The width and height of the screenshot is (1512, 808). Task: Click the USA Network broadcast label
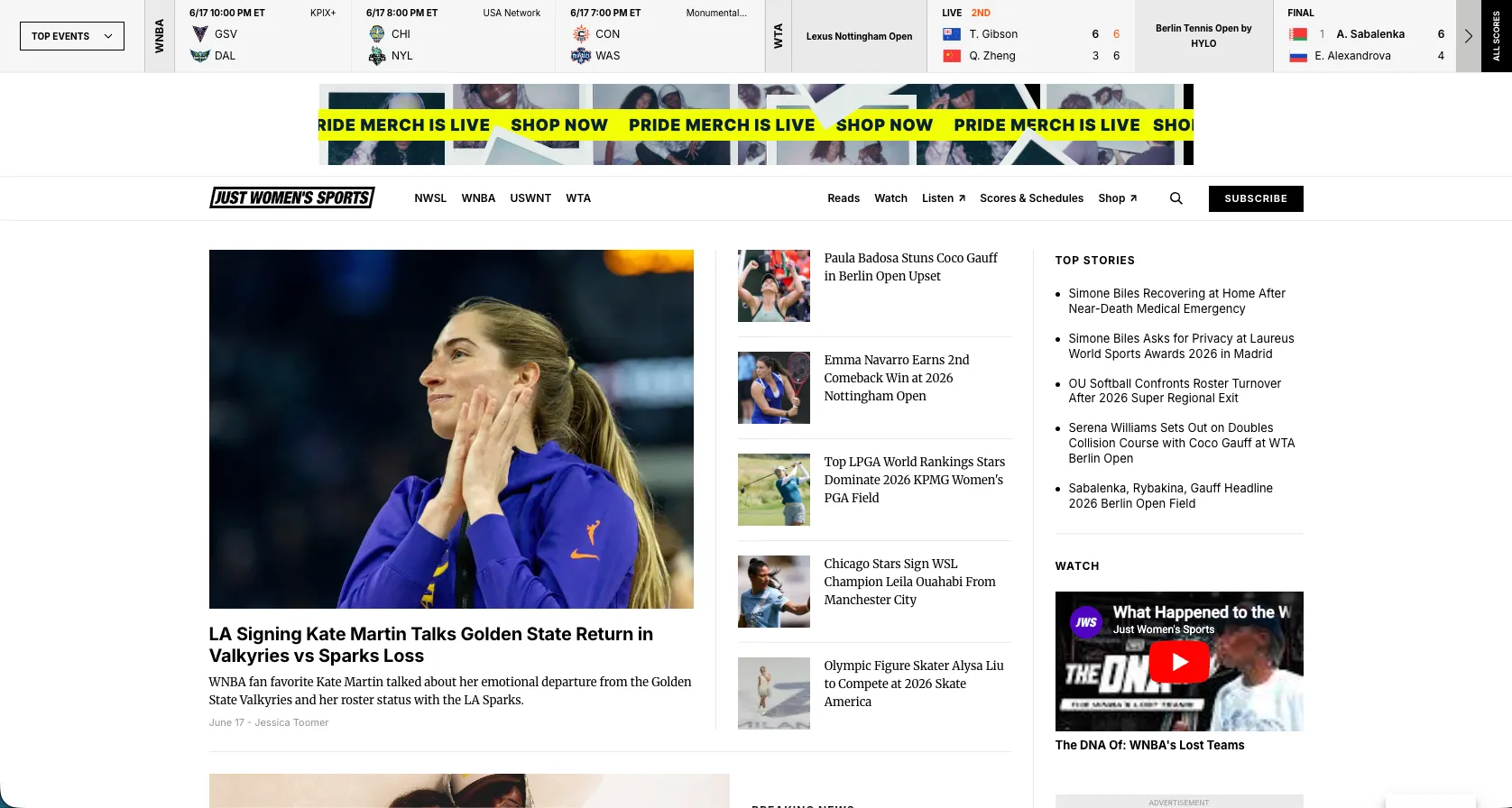click(512, 13)
